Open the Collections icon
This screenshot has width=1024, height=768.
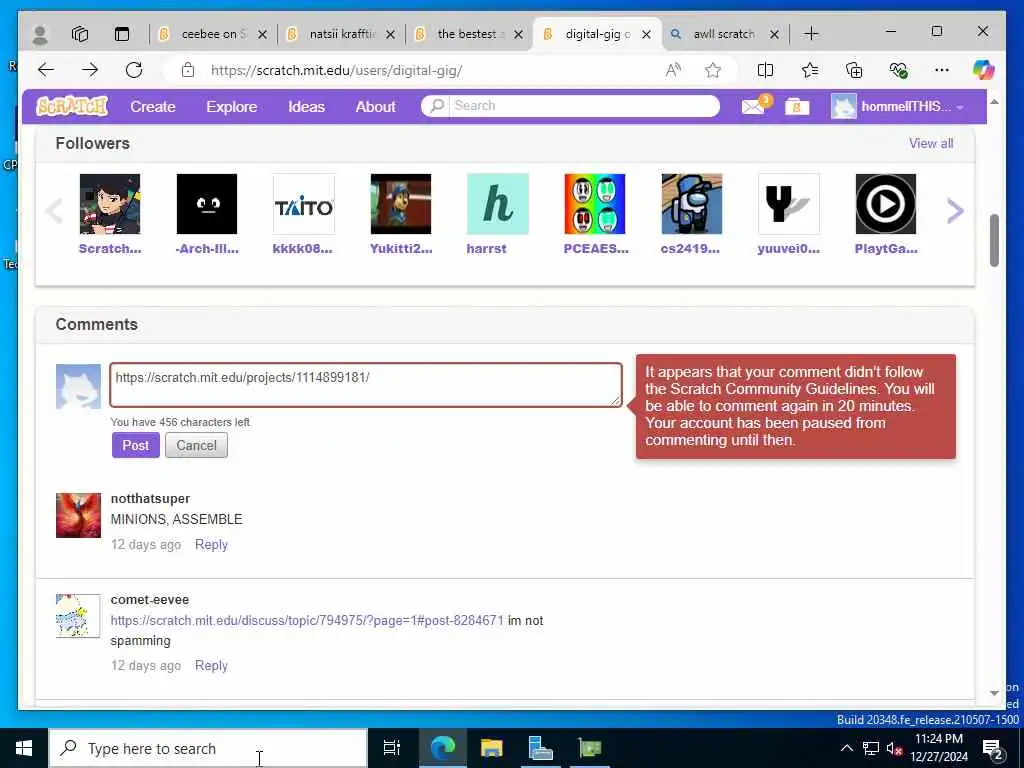pos(854,70)
